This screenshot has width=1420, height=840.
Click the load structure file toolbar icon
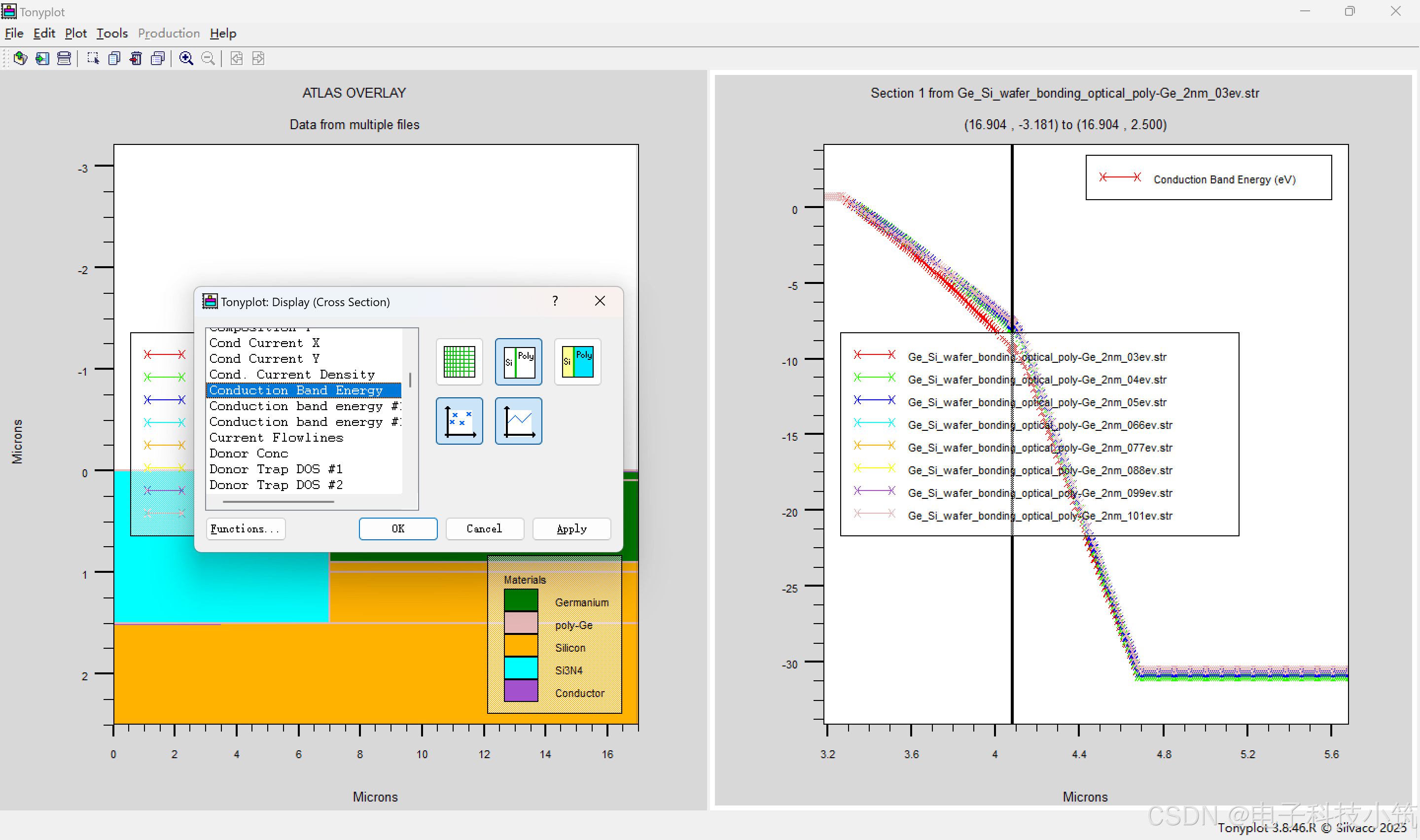coord(20,58)
